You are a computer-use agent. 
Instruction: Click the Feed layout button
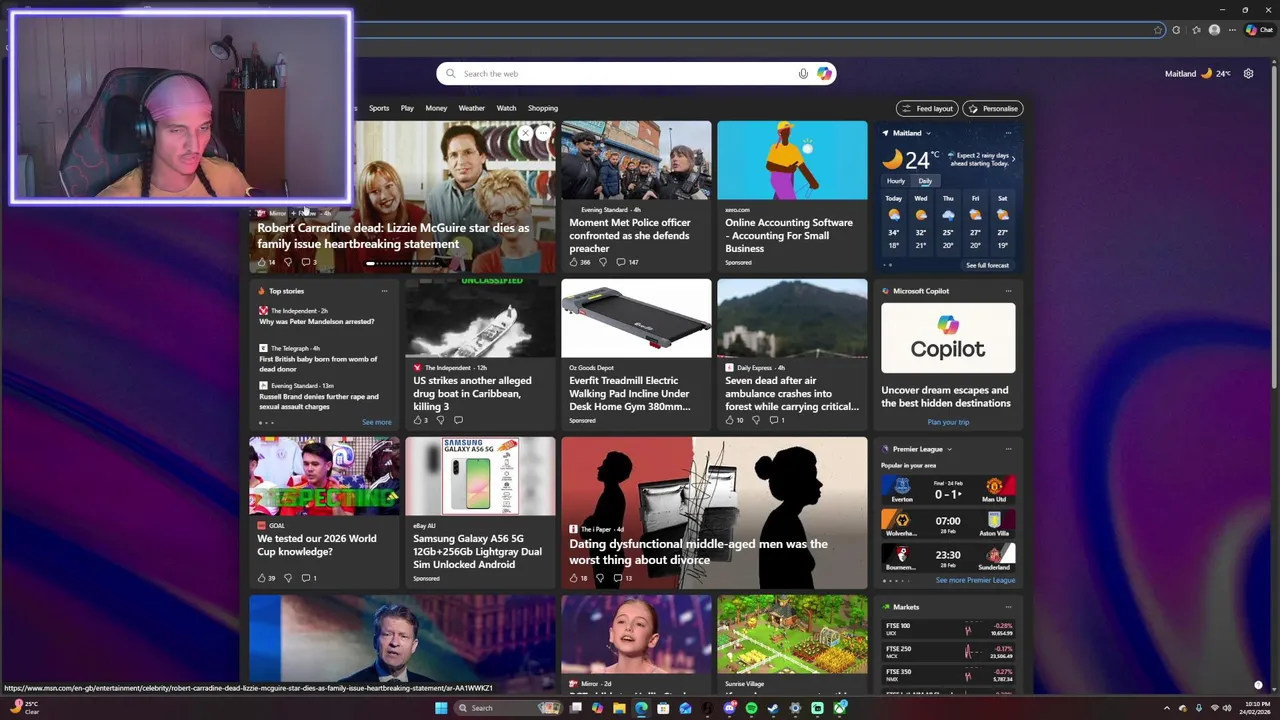[927, 108]
